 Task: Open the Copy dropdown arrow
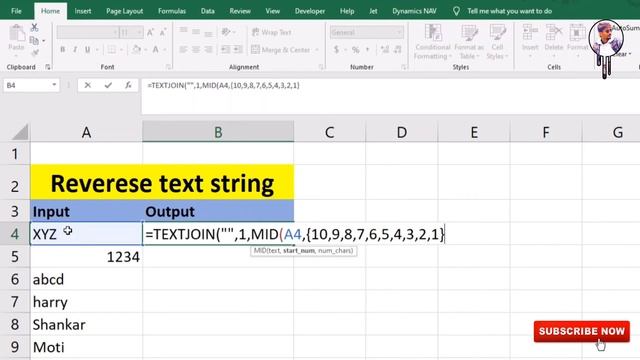(44, 41)
